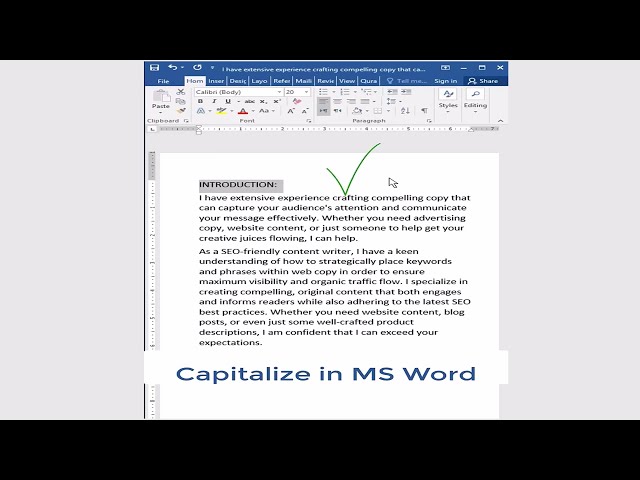640x480 pixels.
Task: Click the Tell me search box
Action: coord(407,81)
